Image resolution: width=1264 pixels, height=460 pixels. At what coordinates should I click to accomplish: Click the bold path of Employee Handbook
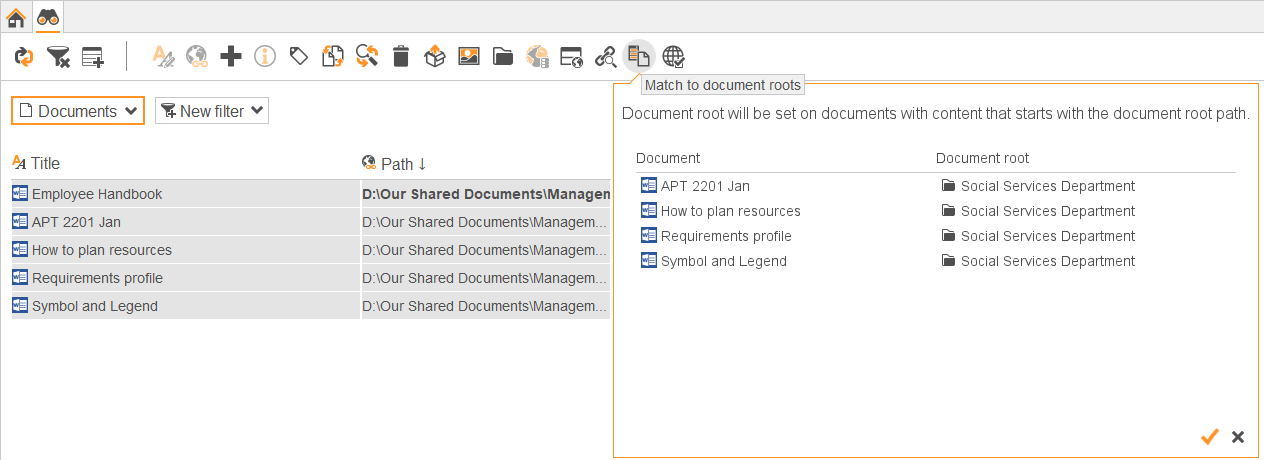486,194
